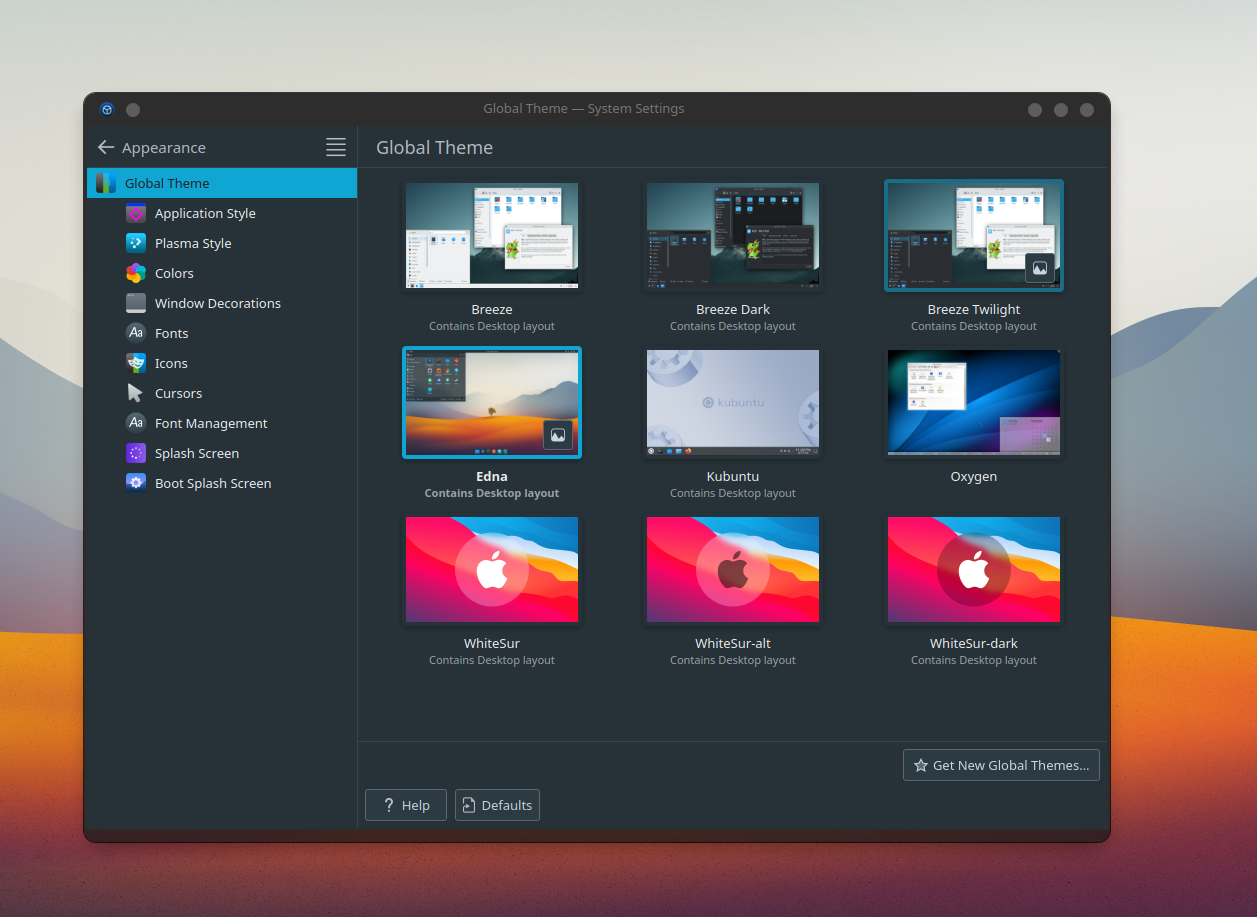Screen dimensions: 1257x917
Task: Click the 'Kubuntu' theme name text
Action: pos(733,477)
